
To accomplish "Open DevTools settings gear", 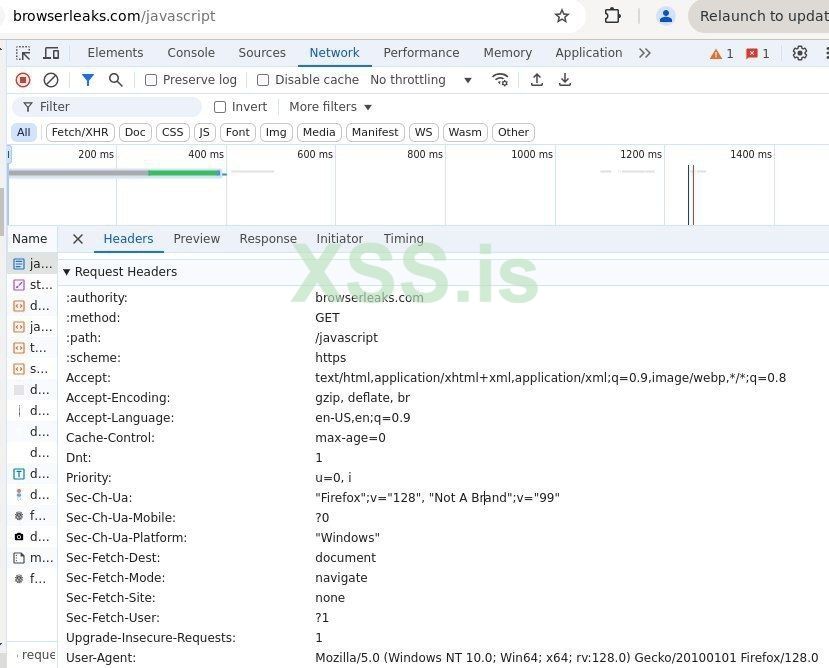I will pyautogui.click(x=799, y=53).
